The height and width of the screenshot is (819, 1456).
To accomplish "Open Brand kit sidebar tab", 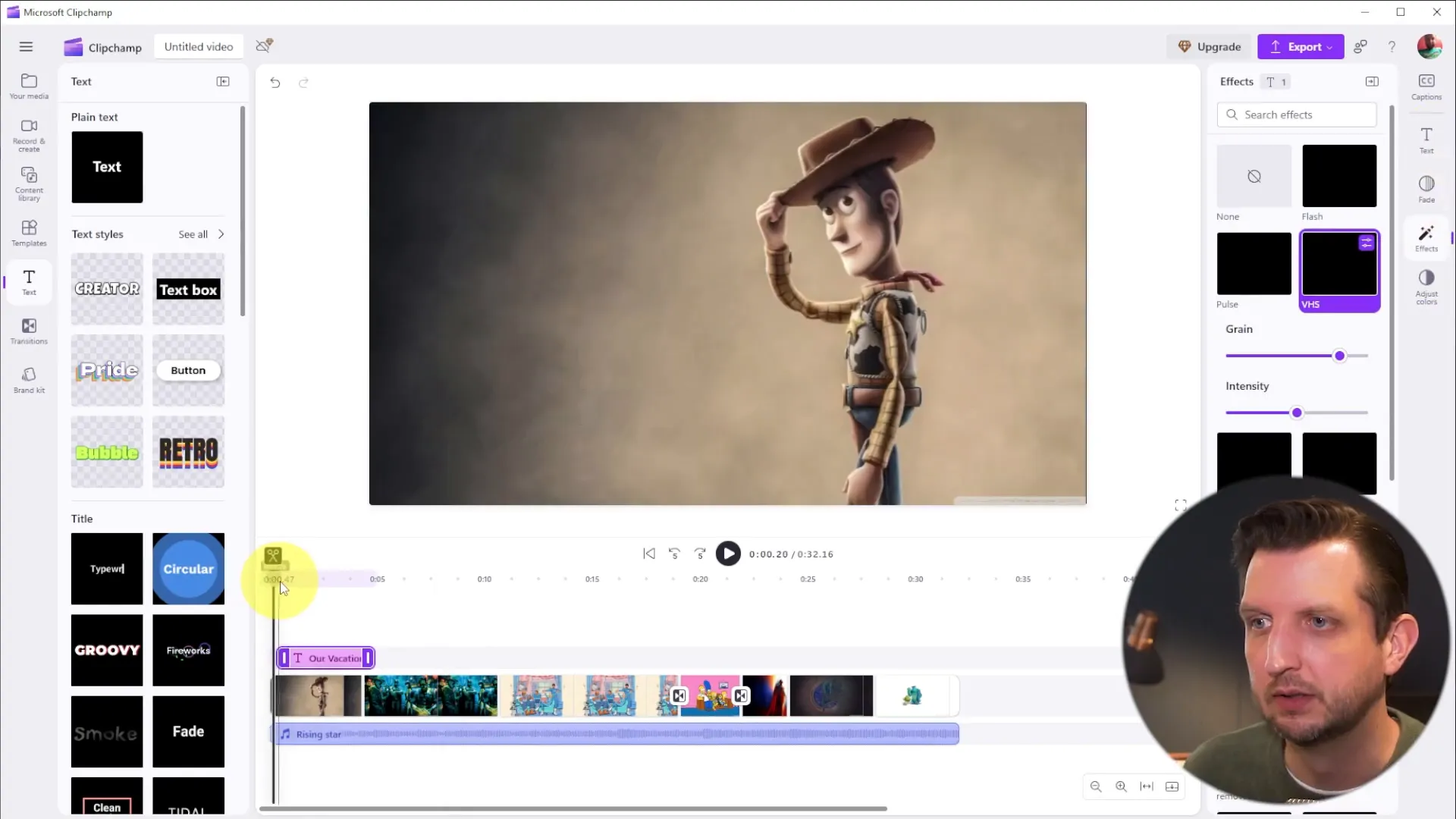I will click(29, 380).
